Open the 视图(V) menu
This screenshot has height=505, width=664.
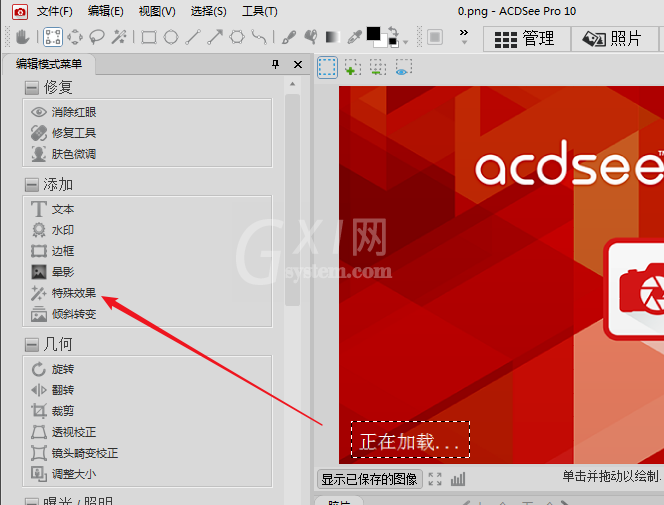click(157, 11)
